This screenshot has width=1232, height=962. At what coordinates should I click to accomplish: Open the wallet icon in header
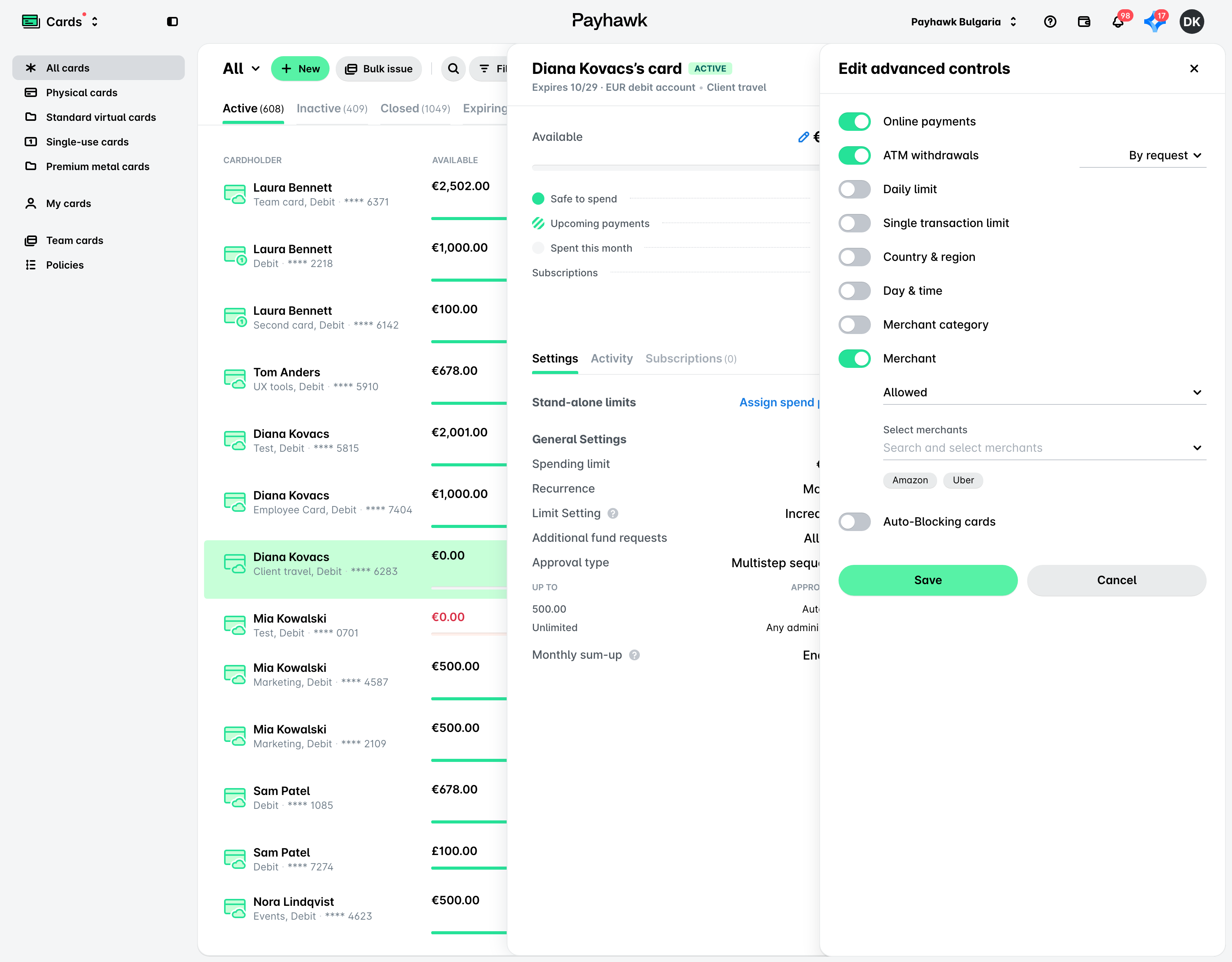(1084, 22)
